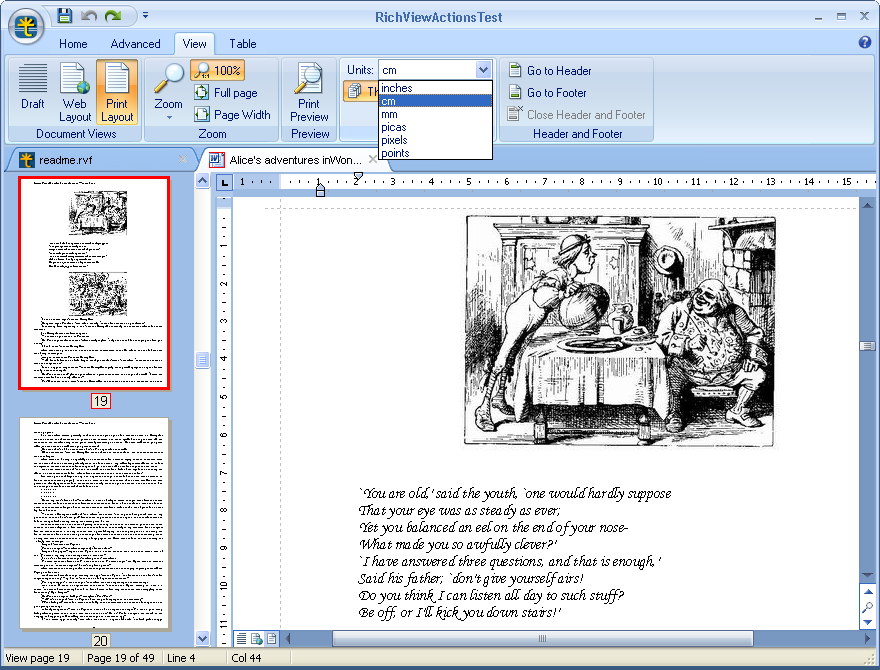Select Web Layout view
This screenshot has height=670, width=880.
pos(74,88)
